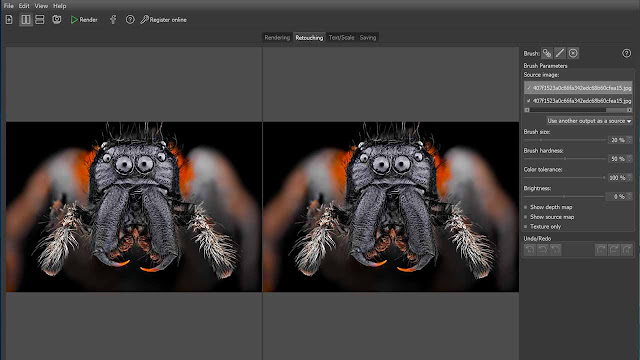Select second source image in the list

[x=578, y=101]
